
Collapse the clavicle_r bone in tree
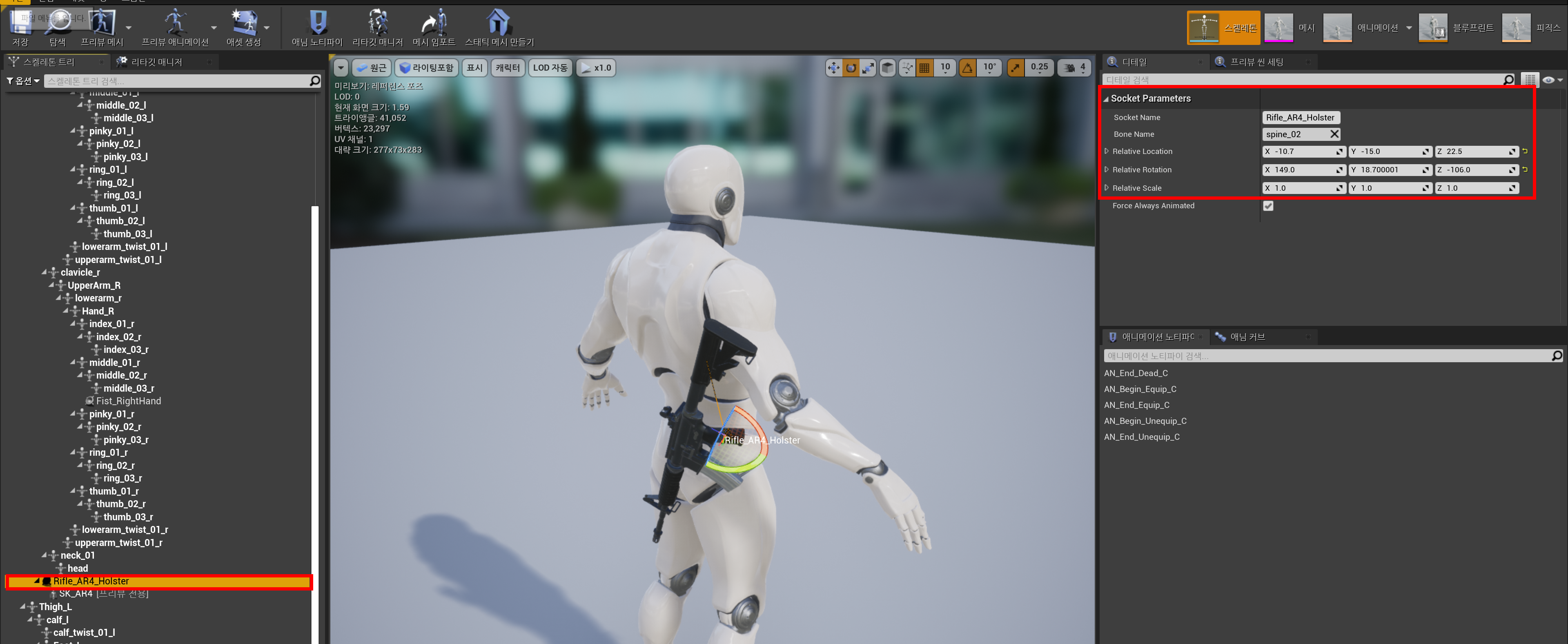click(x=45, y=272)
